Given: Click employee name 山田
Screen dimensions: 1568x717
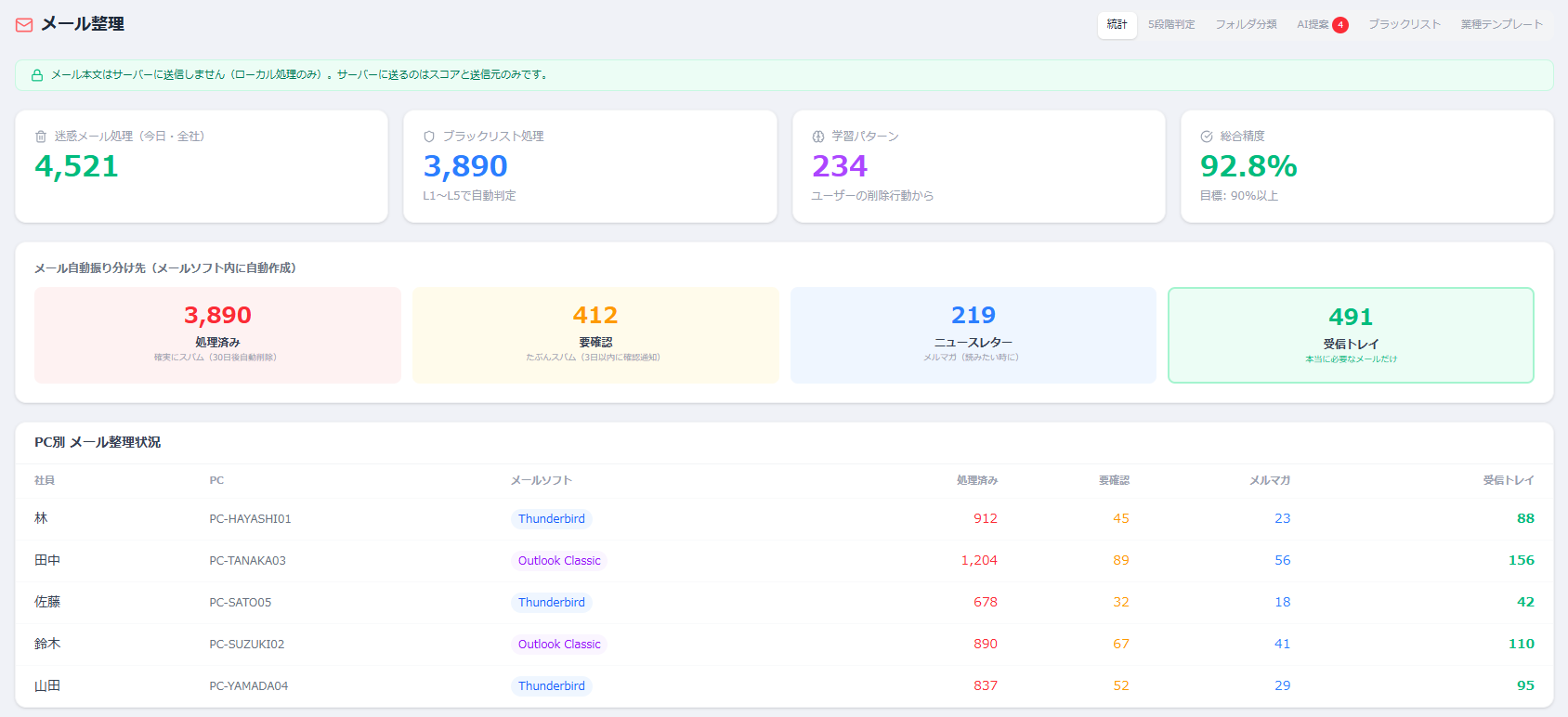Looking at the screenshot, I should [47, 685].
